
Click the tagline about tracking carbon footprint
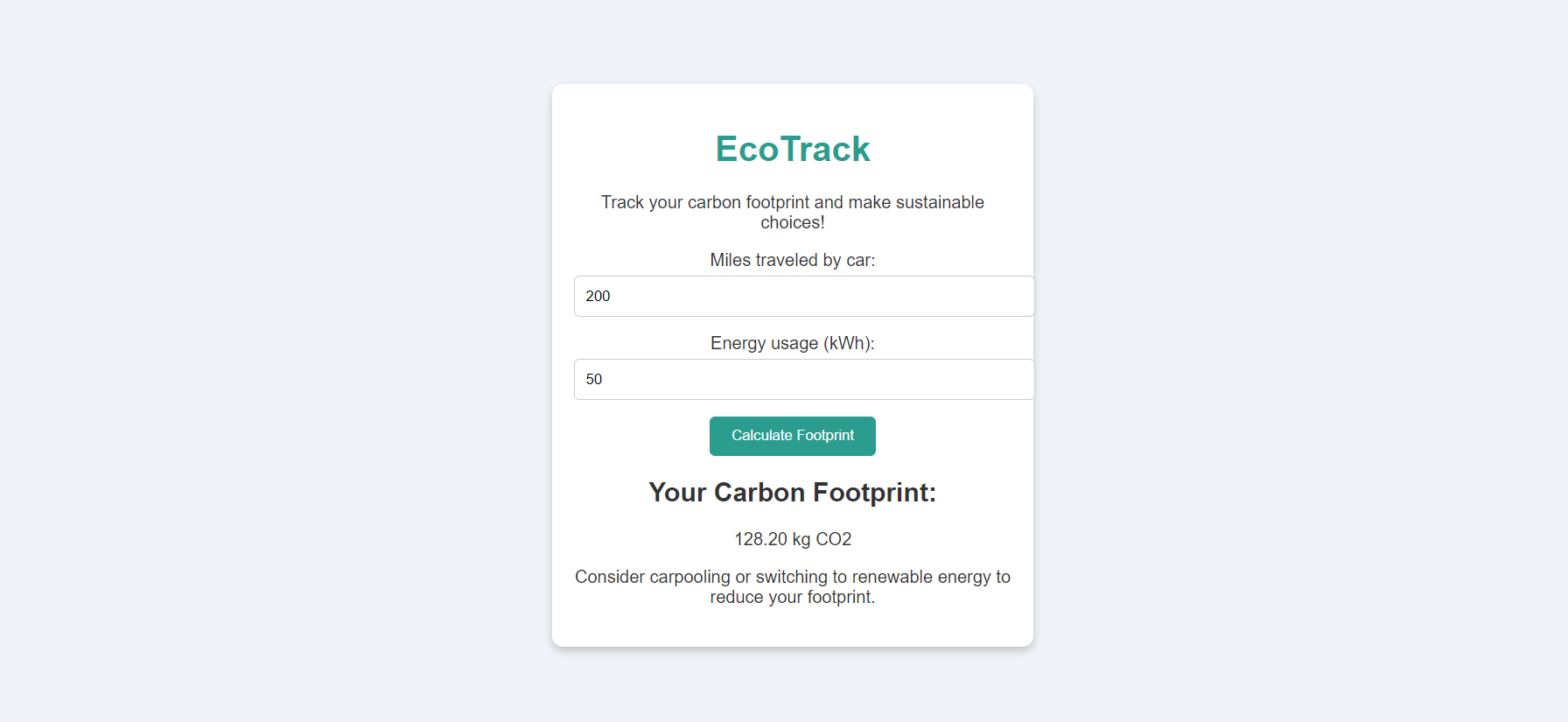792,212
